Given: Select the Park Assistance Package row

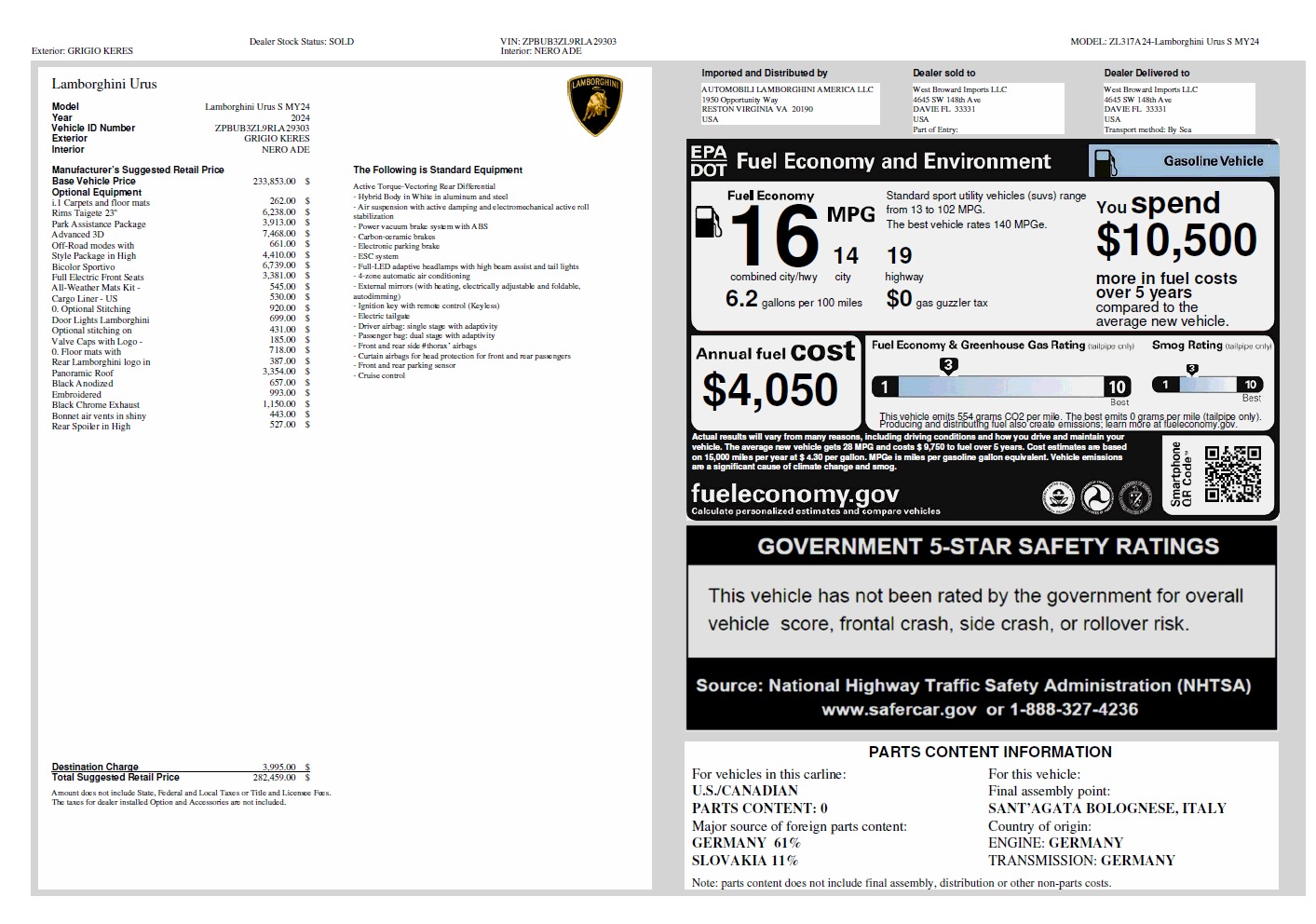Looking at the screenshot, I should (181, 224).
